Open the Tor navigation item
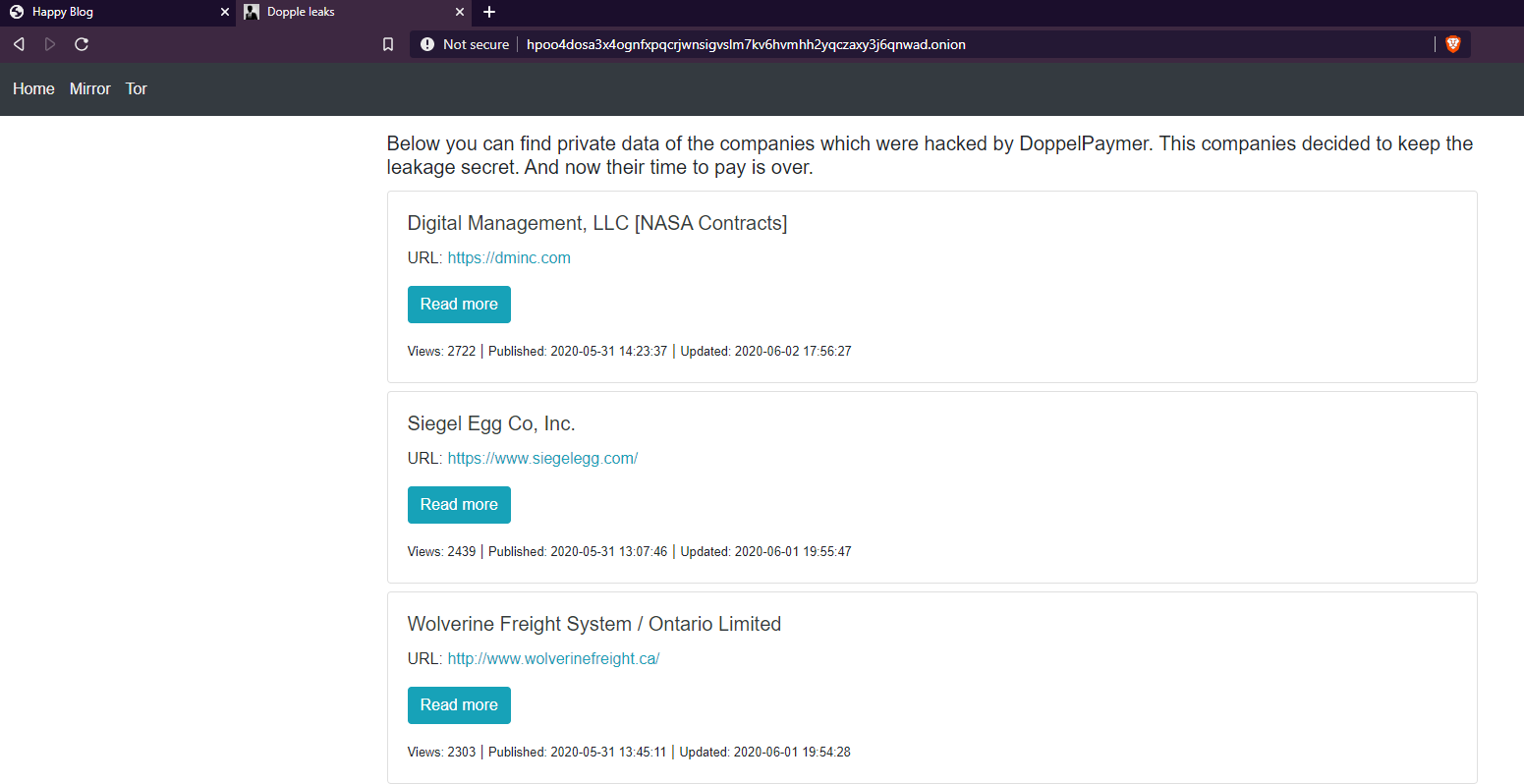 pos(137,88)
